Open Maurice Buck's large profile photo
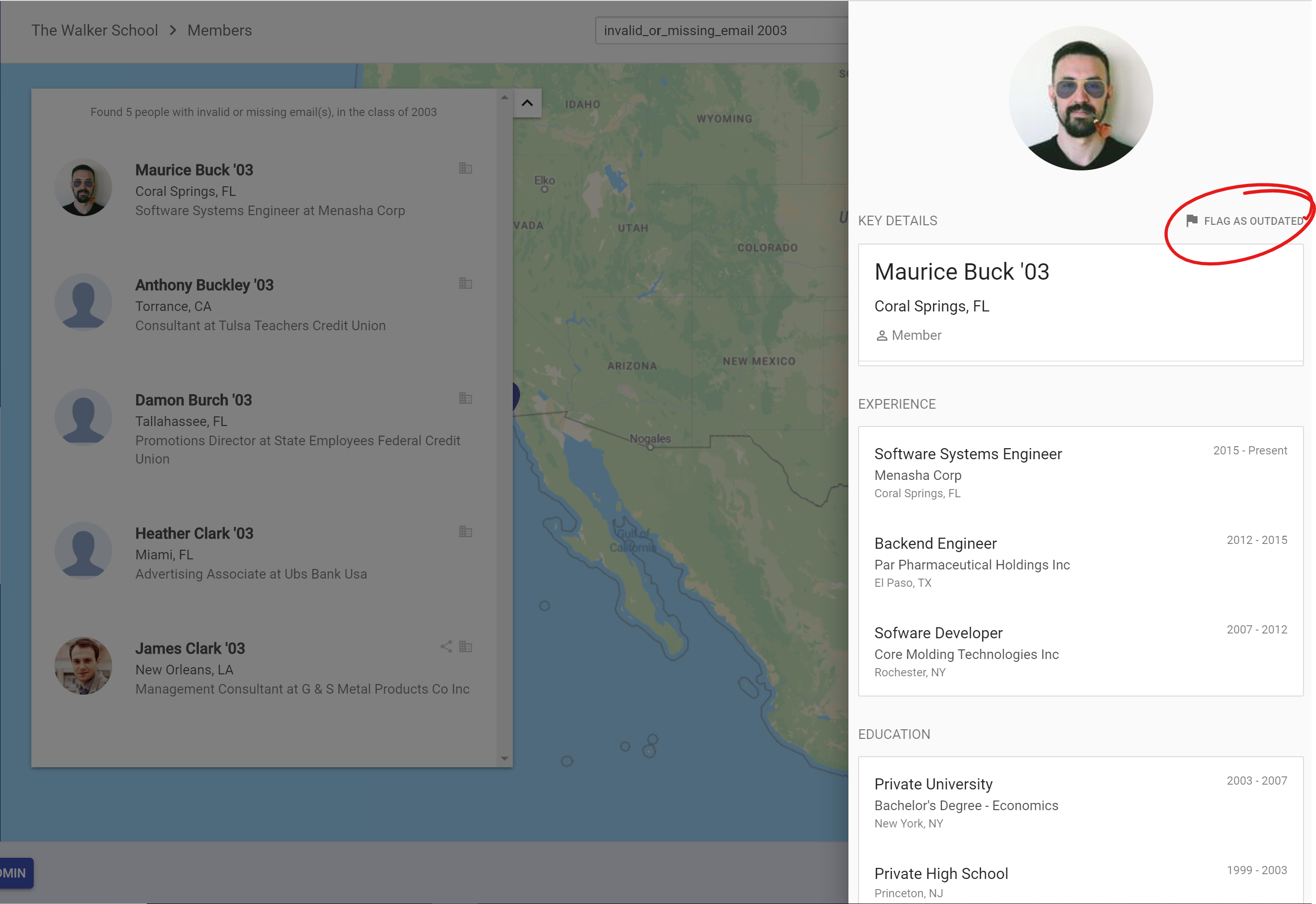This screenshot has height=904, width=1316. (x=1081, y=98)
